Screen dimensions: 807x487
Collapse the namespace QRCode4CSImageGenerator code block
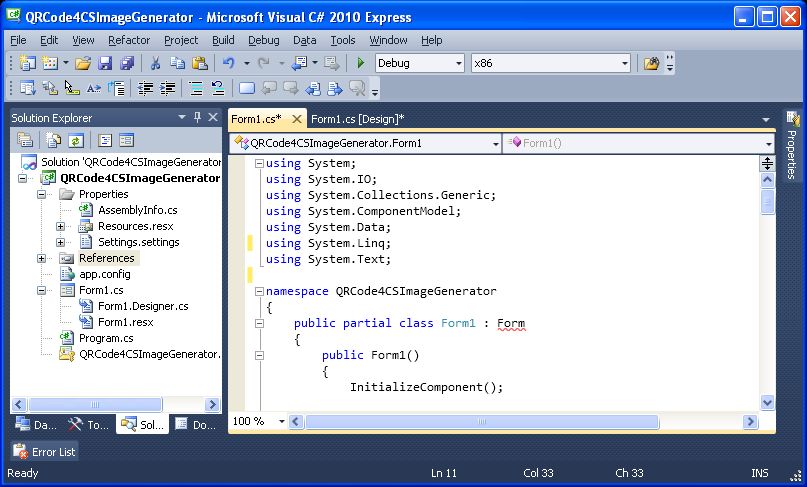click(260, 291)
